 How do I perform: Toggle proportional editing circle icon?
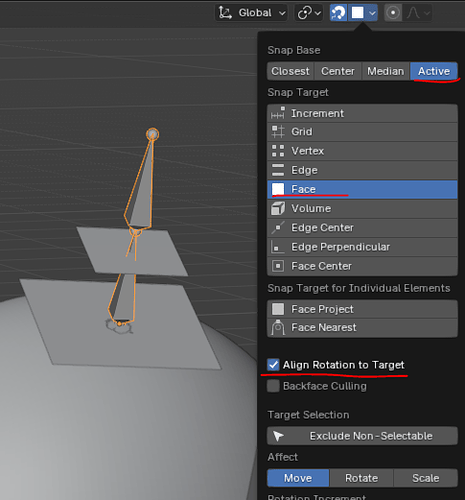pos(393,13)
